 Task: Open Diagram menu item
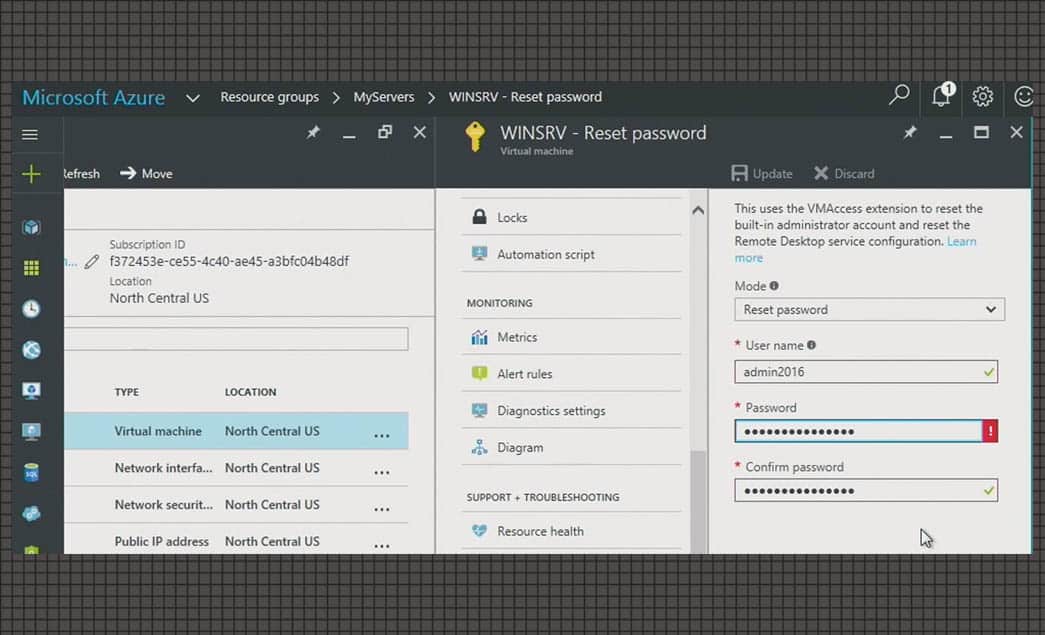[x=571, y=447]
